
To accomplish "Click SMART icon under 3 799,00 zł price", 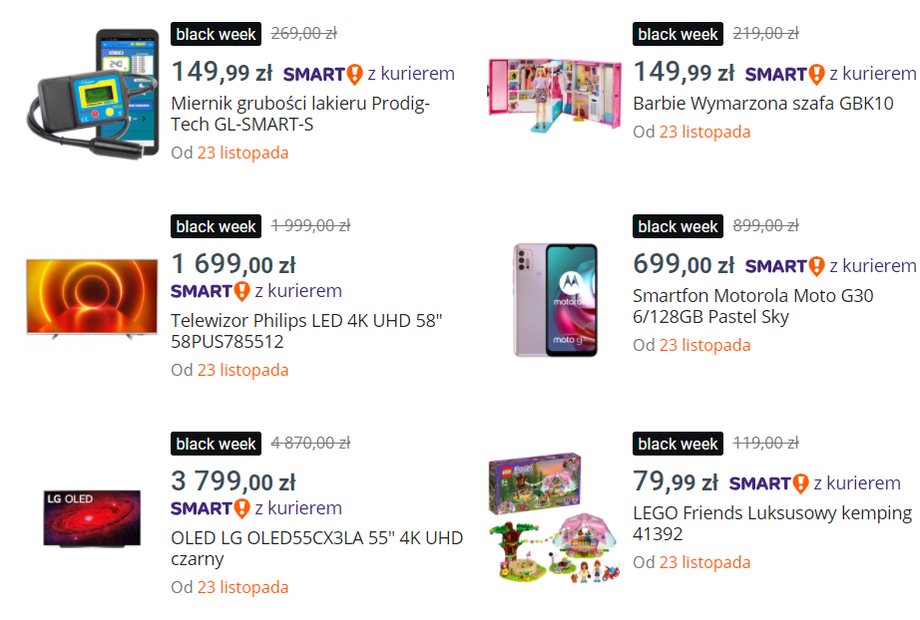I will pos(211,508).
